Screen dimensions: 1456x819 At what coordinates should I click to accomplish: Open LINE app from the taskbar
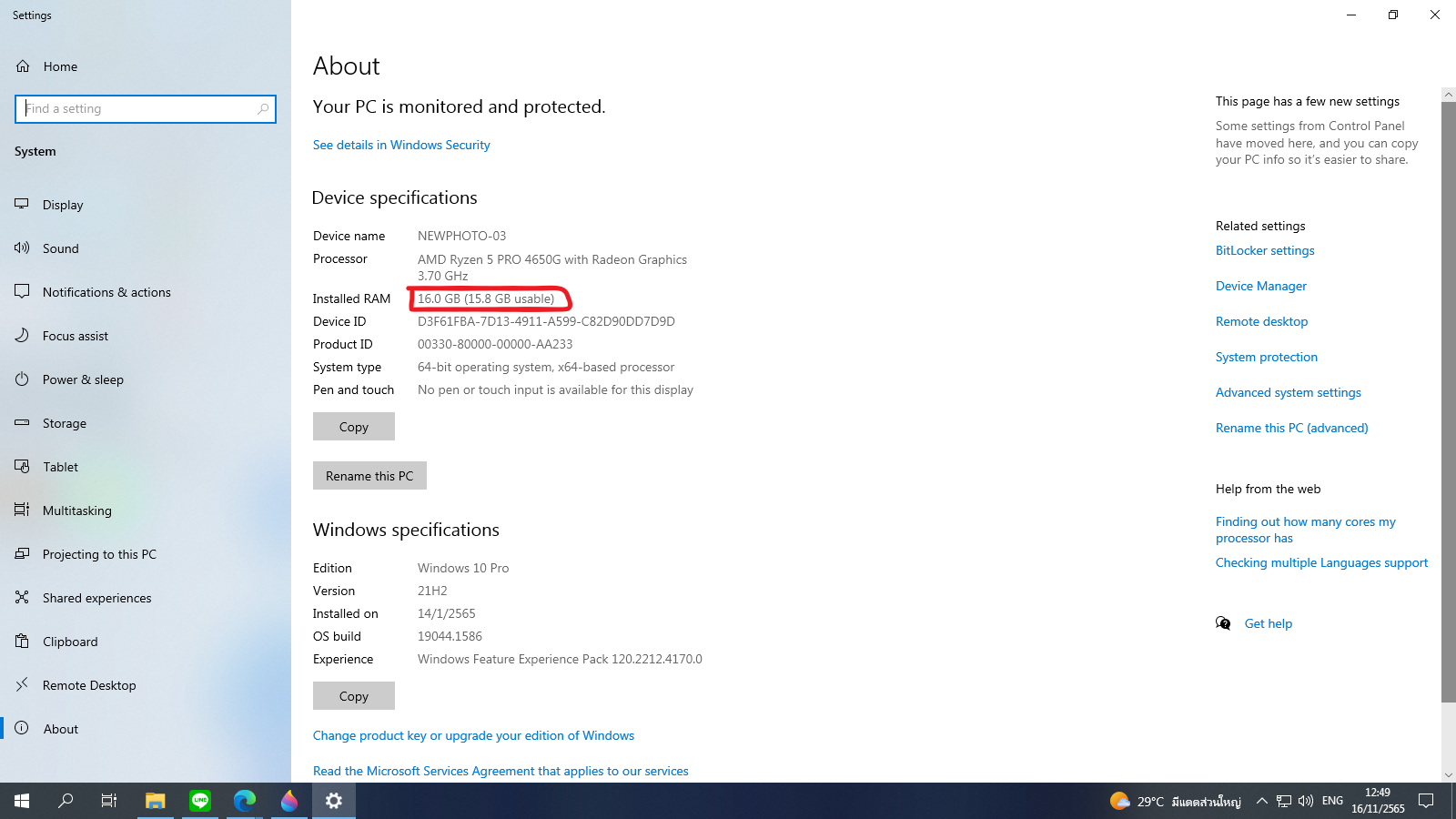pos(200,801)
